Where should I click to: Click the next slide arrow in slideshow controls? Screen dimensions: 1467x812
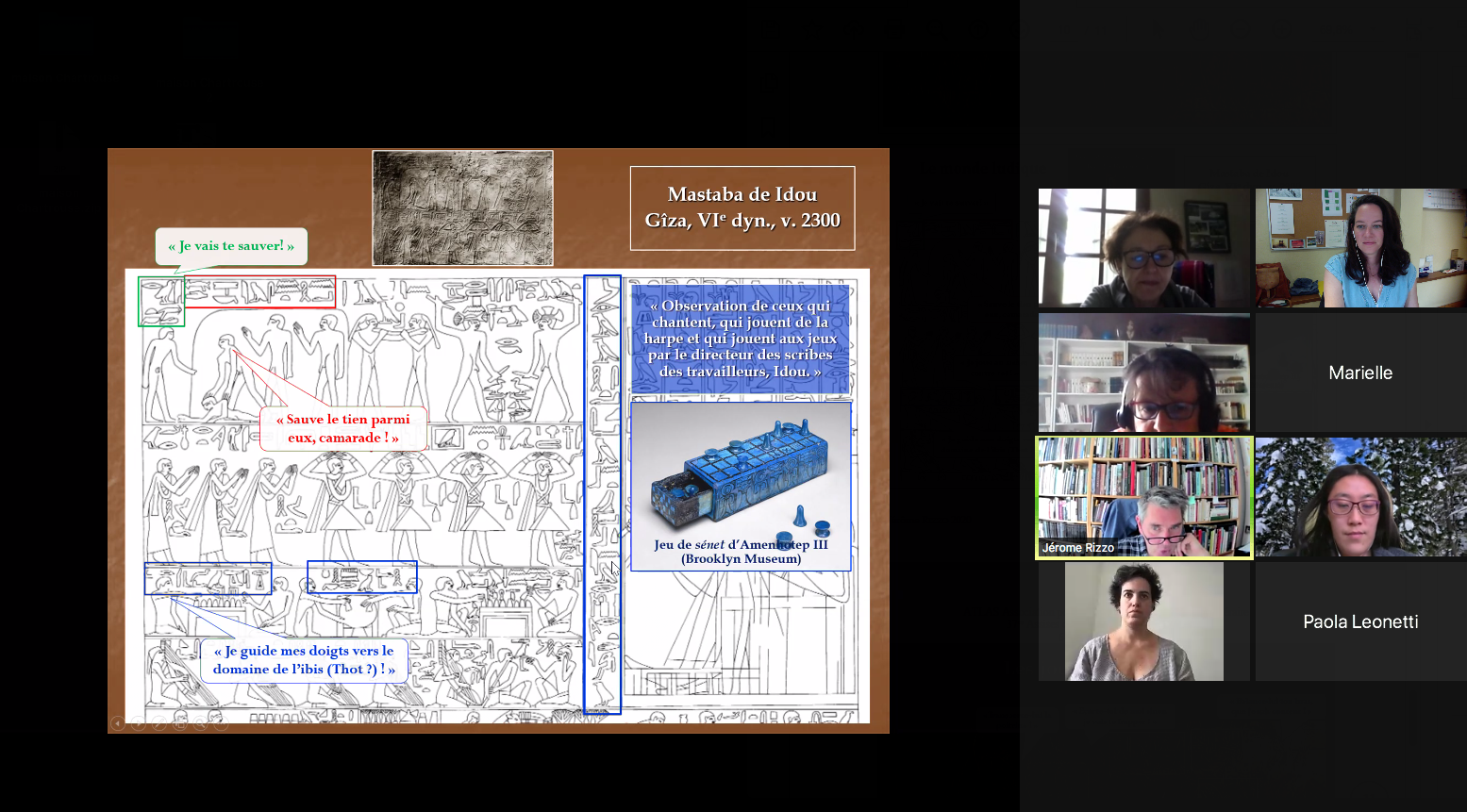pos(138,723)
